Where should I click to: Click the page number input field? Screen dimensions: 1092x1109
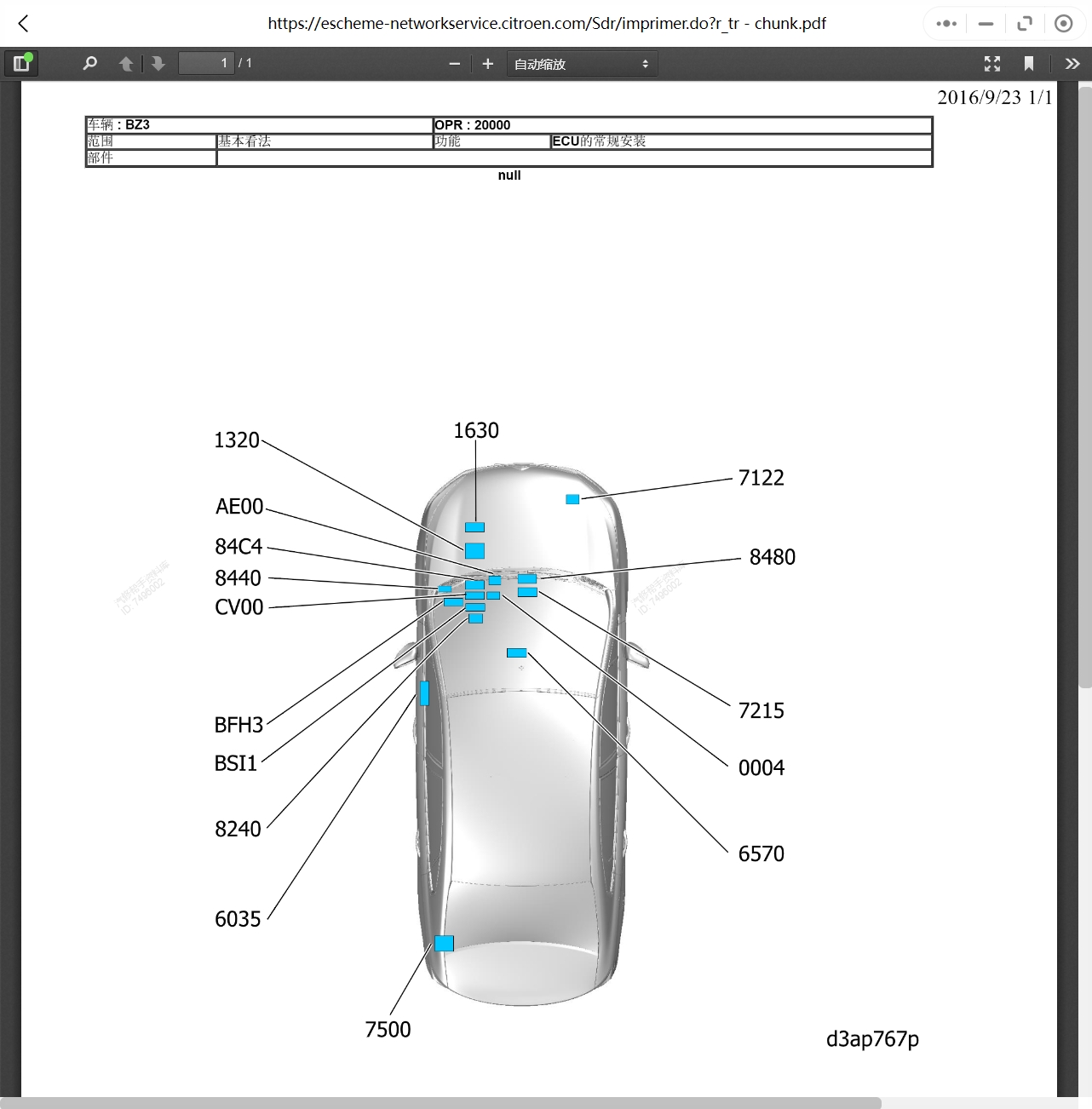[205, 63]
